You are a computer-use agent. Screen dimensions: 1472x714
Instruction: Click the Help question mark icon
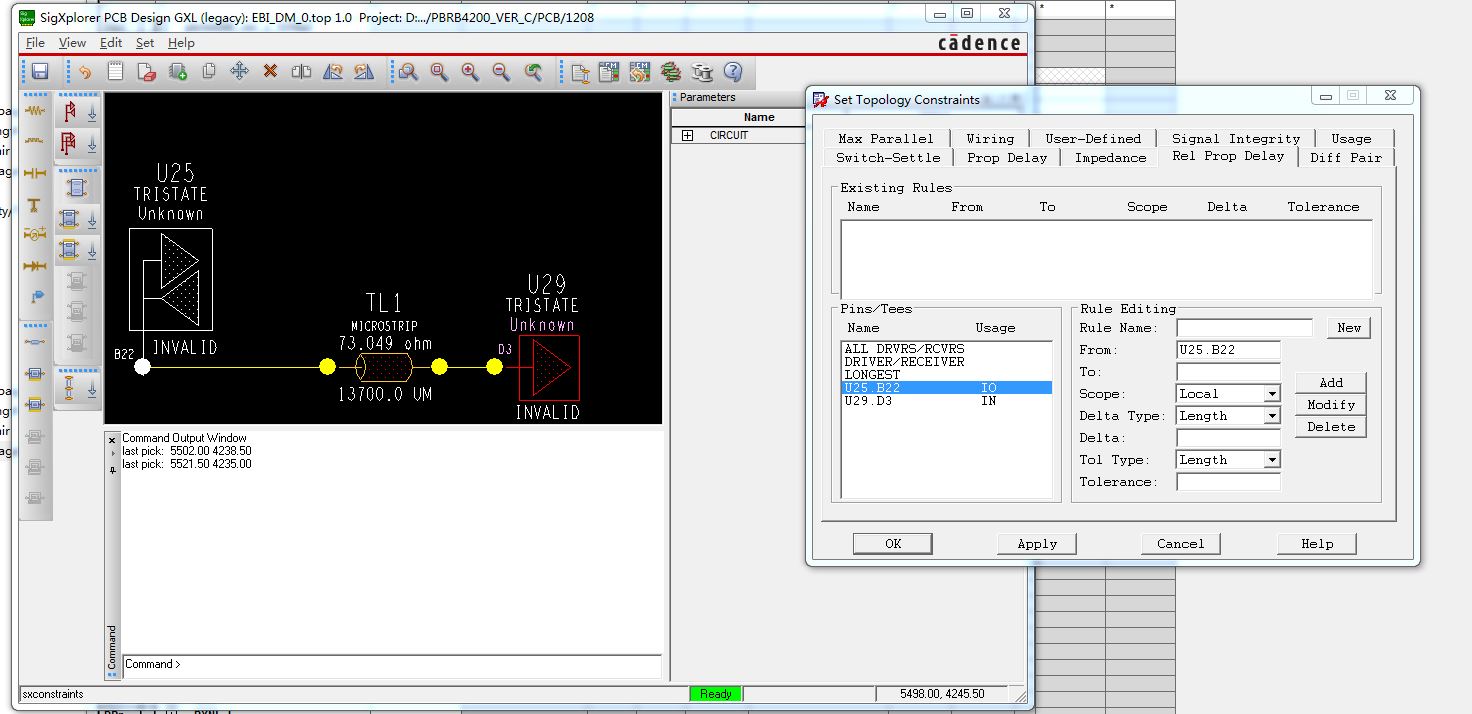pos(733,71)
